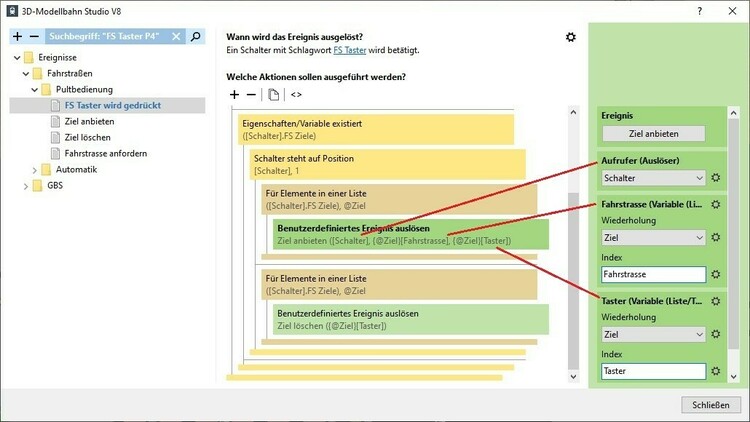Open the gear beside the Fahrstrasse index field
The image size is (750, 422).
pyautogui.click(x=716, y=274)
